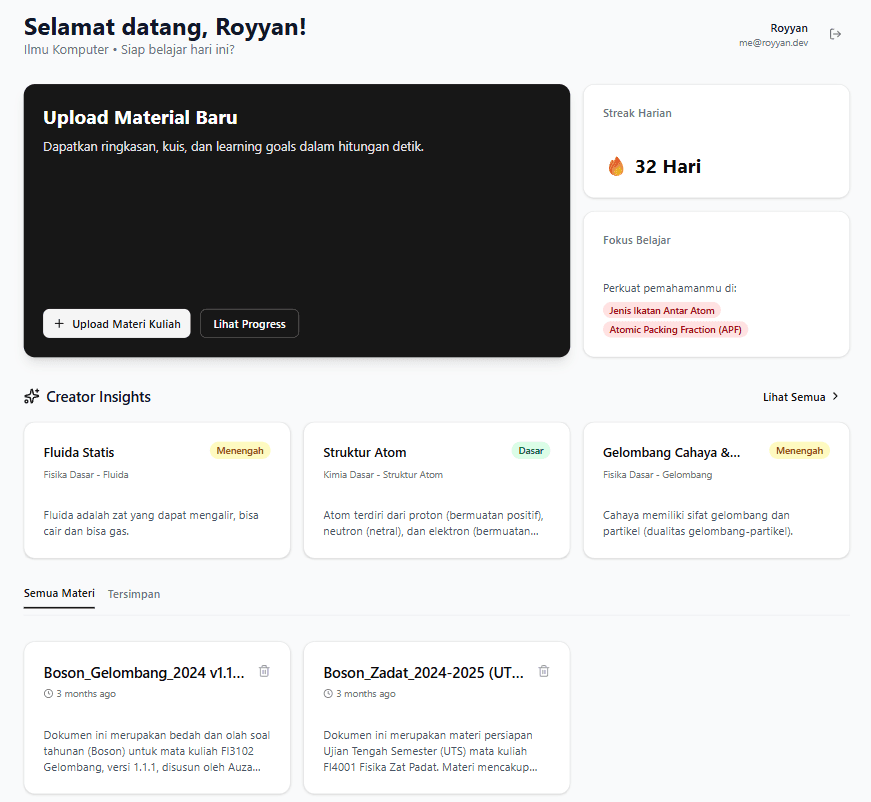Open the Lihat Semua link

pos(794,396)
